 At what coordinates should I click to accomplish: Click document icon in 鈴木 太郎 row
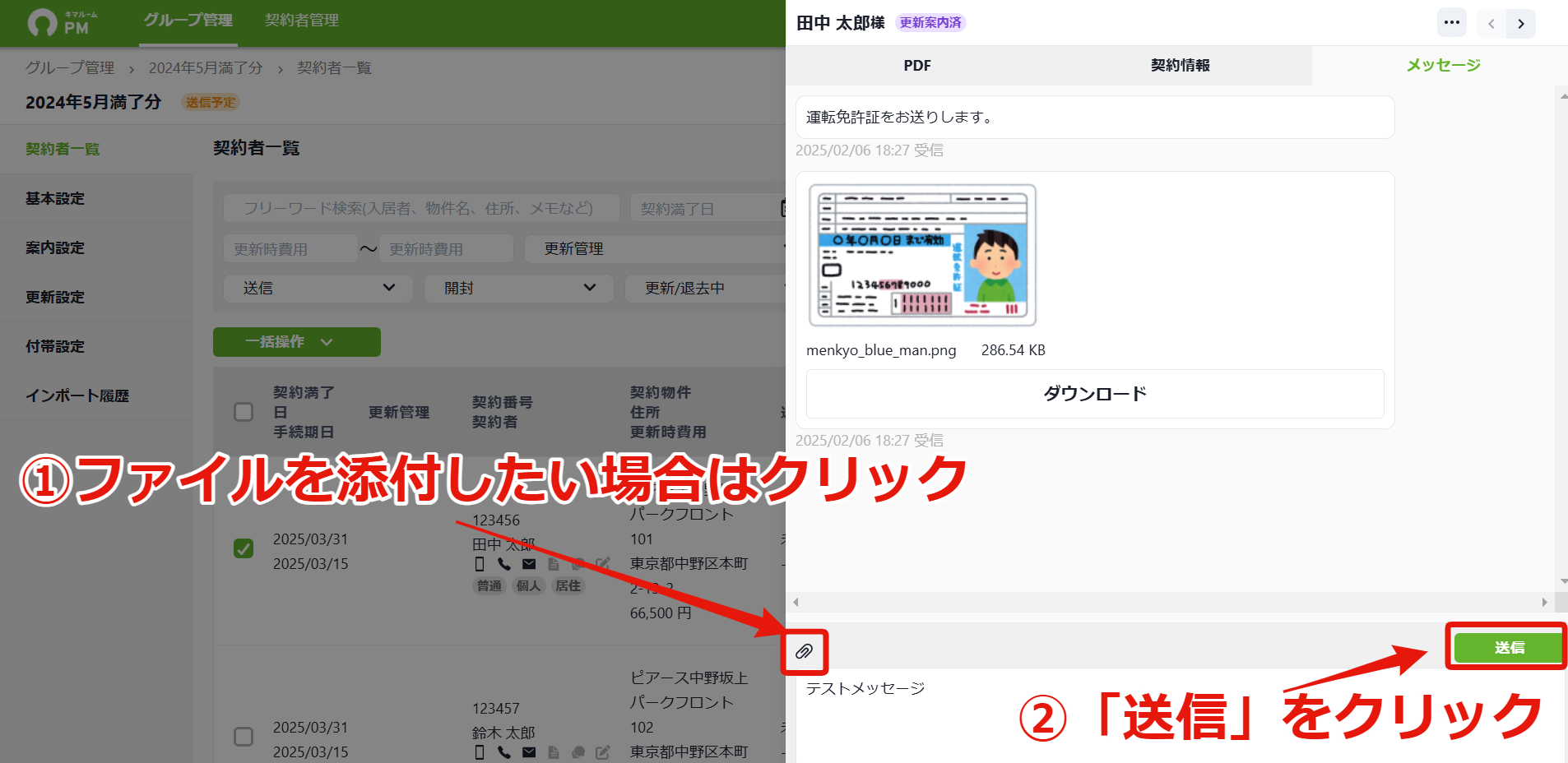coord(554,752)
